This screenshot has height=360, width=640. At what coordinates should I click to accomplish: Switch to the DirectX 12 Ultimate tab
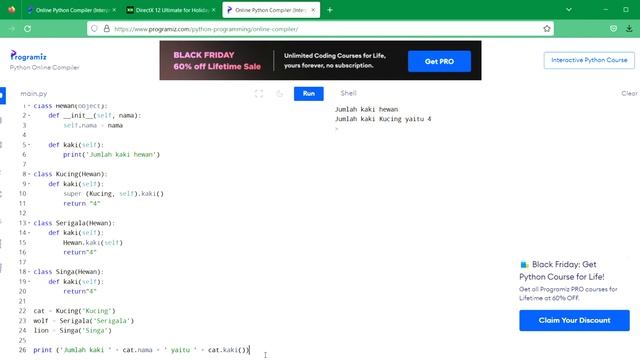[171, 10]
